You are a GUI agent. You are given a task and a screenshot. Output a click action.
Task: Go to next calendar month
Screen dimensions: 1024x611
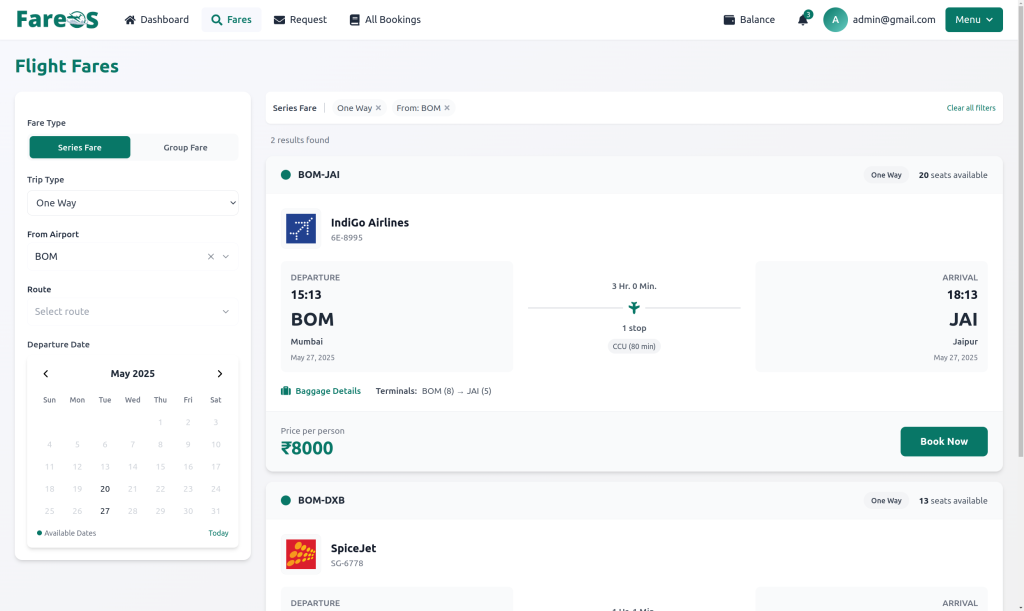(219, 373)
